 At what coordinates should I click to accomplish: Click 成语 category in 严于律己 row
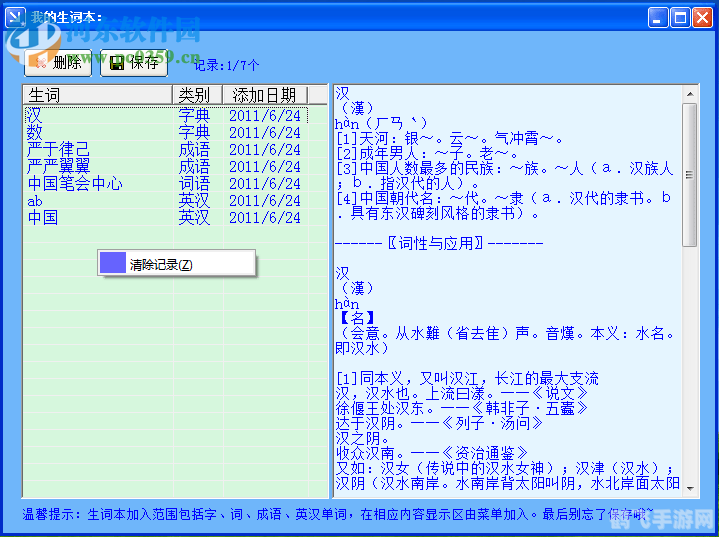click(194, 149)
